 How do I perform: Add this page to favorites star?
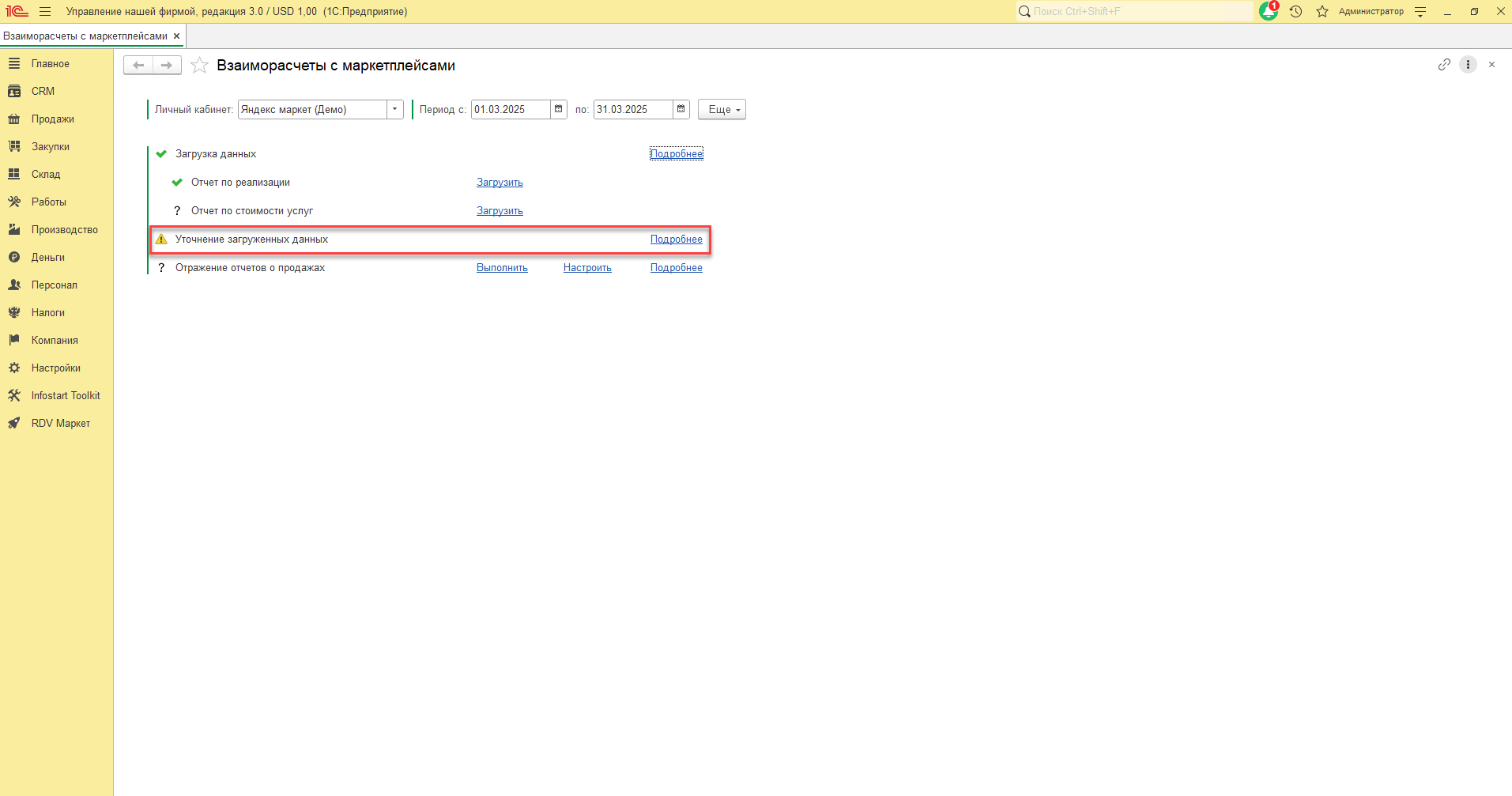coord(199,66)
